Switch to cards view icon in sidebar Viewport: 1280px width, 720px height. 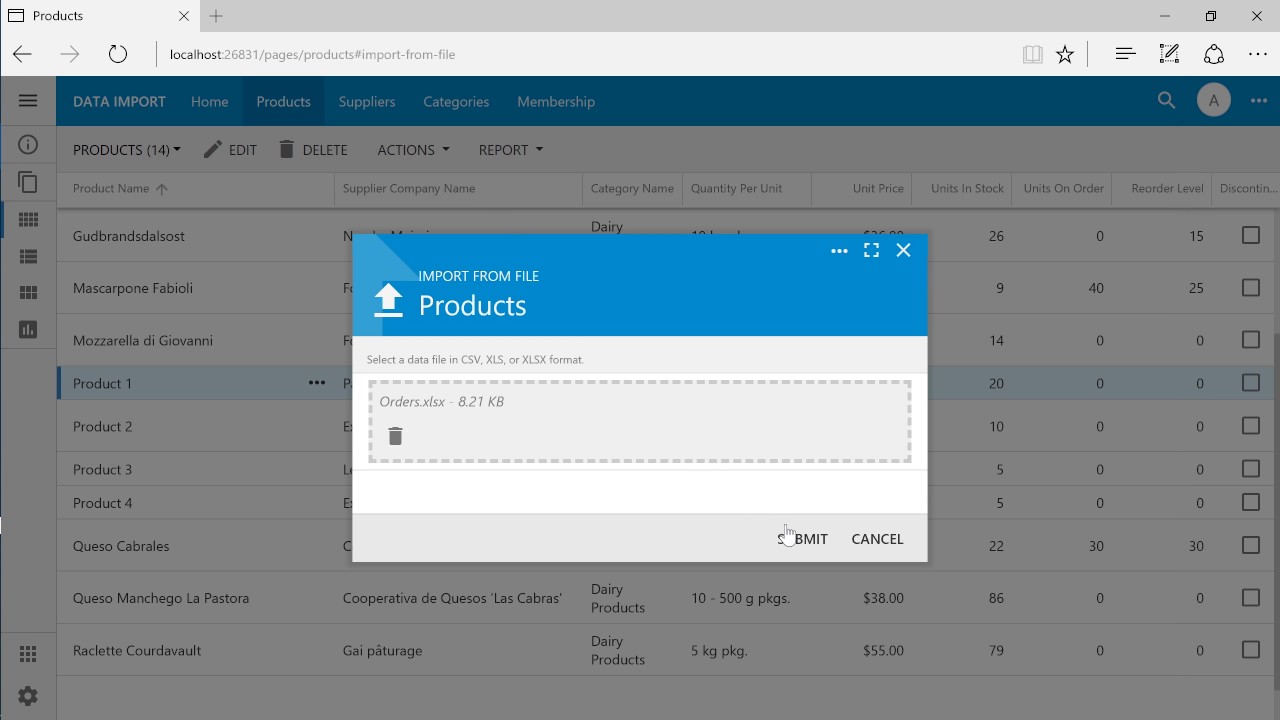point(28,293)
